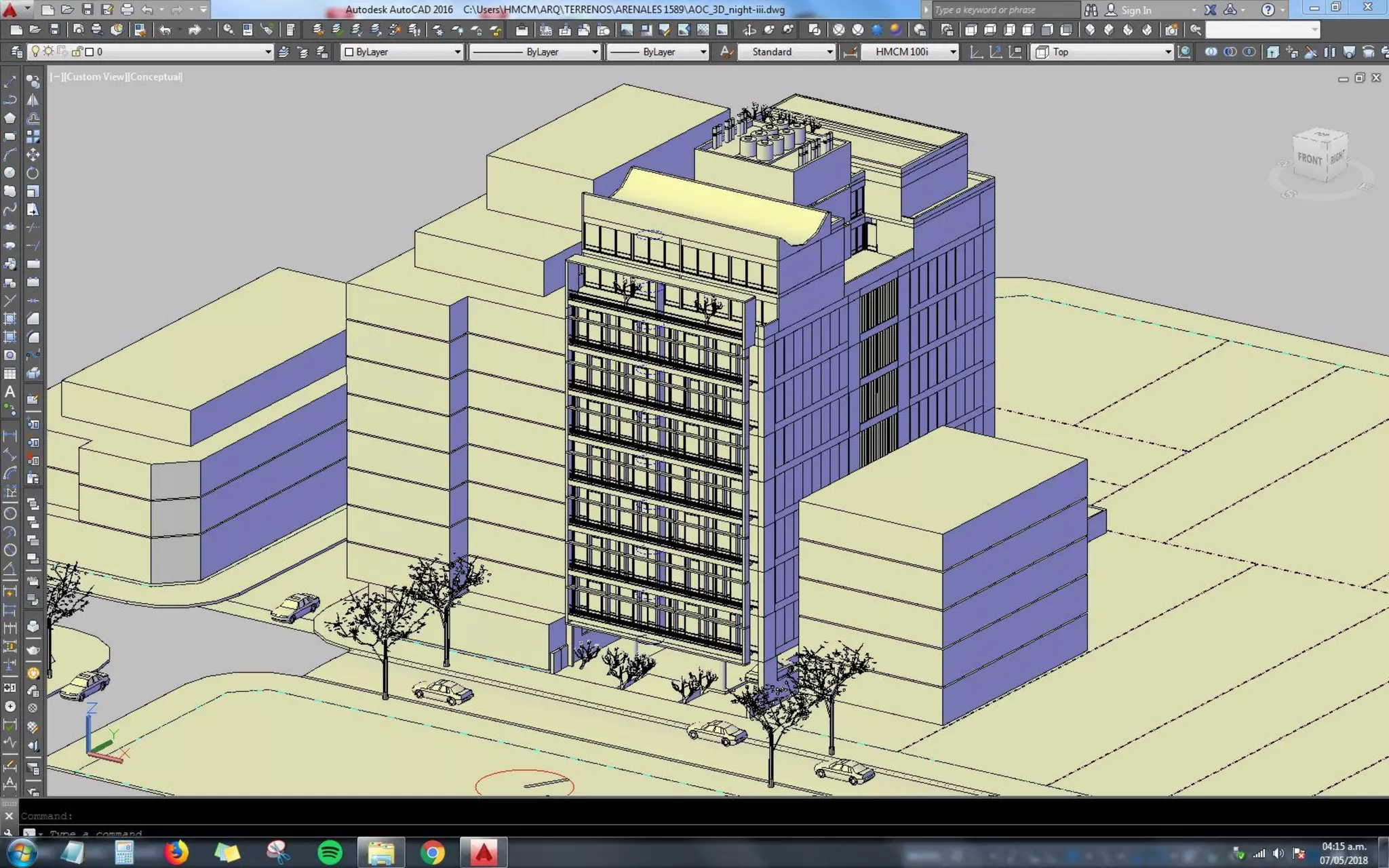Screen dimensions: 1389x868
Task: Click the FRONT face of the ViewCube
Action: click(x=1310, y=159)
